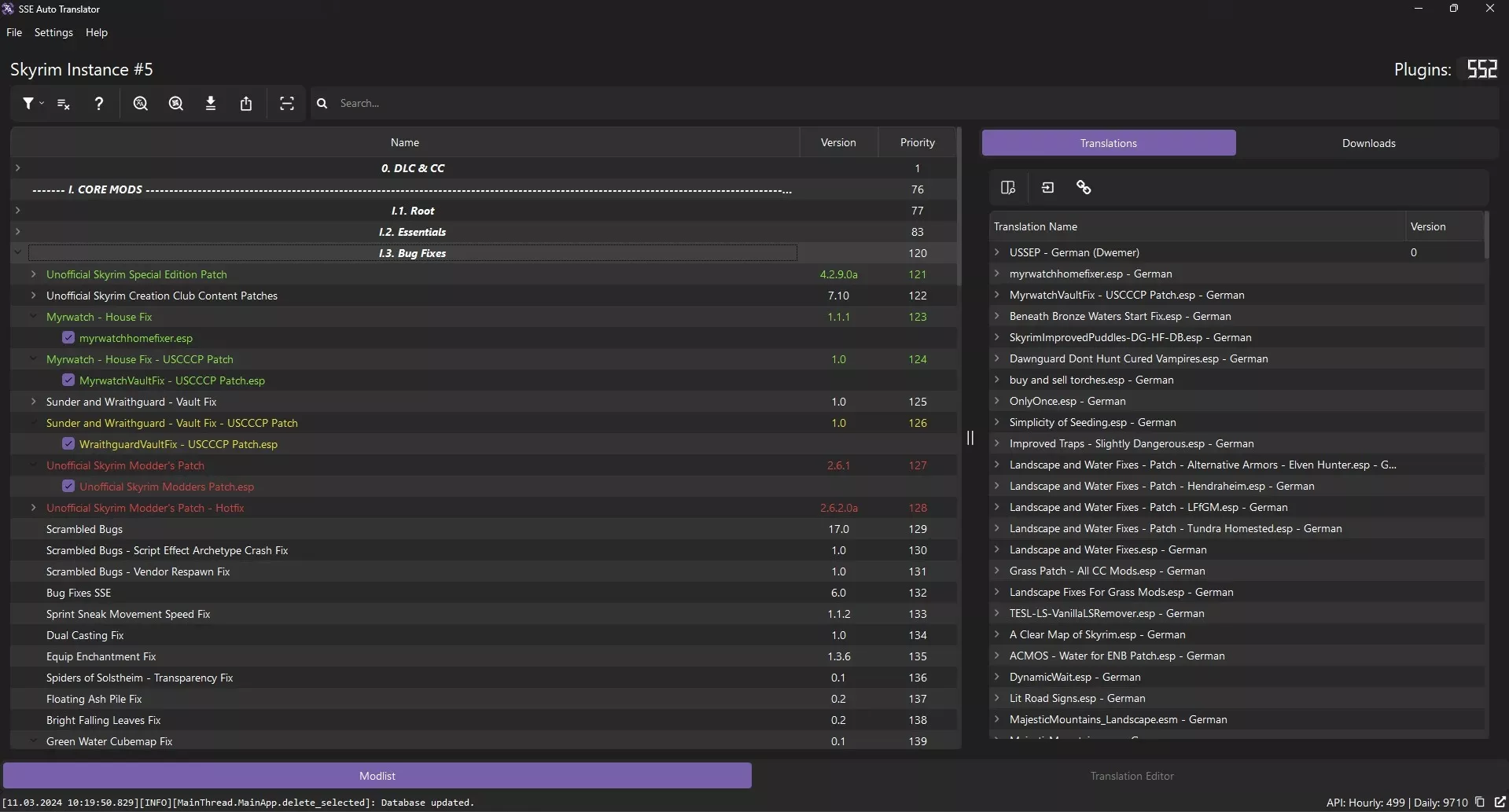Click the download translations icon in toolbar
Screen dimensions: 1509x812
[211, 103]
